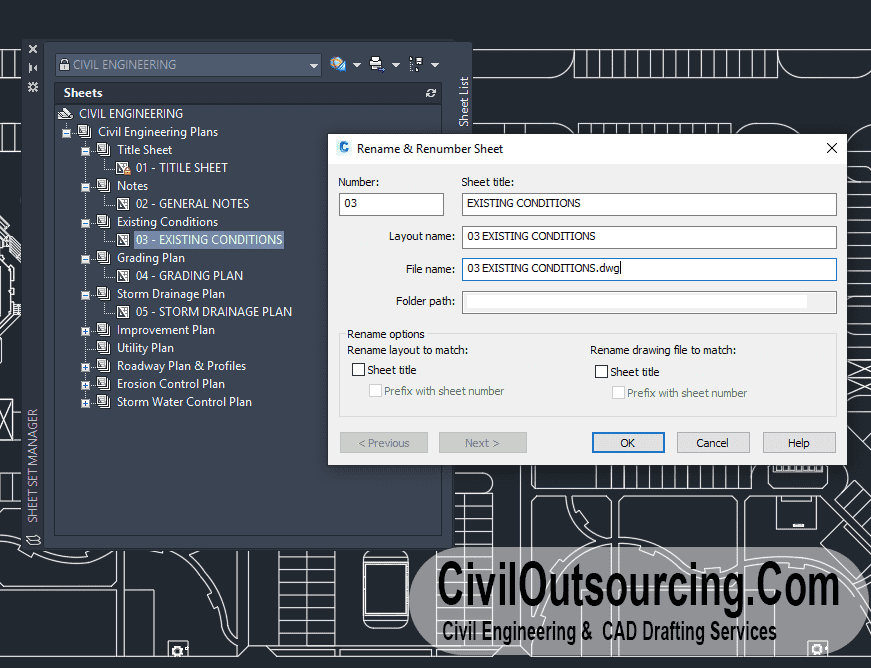The width and height of the screenshot is (871, 668).
Task: Click the CIVIL ENGINEERING sheet set icon
Action: [66, 114]
